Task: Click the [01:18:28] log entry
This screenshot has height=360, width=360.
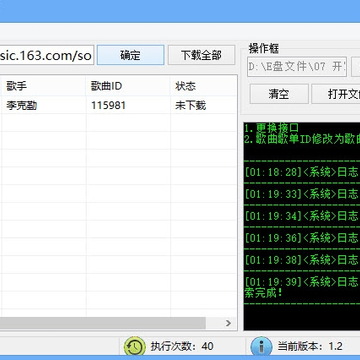Action: point(302,172)
